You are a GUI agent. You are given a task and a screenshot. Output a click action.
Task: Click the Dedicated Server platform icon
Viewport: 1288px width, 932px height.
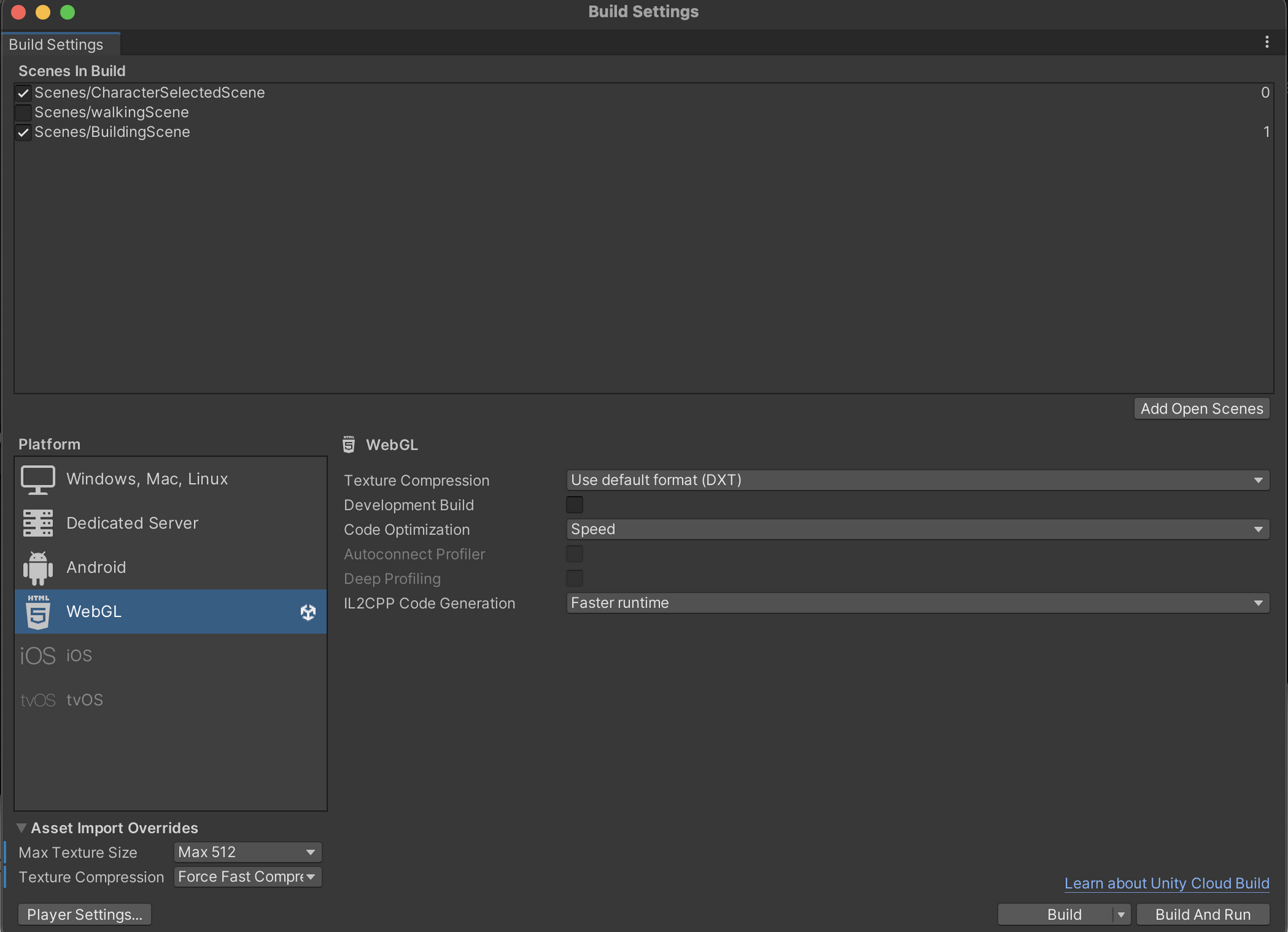coord(37,523)
